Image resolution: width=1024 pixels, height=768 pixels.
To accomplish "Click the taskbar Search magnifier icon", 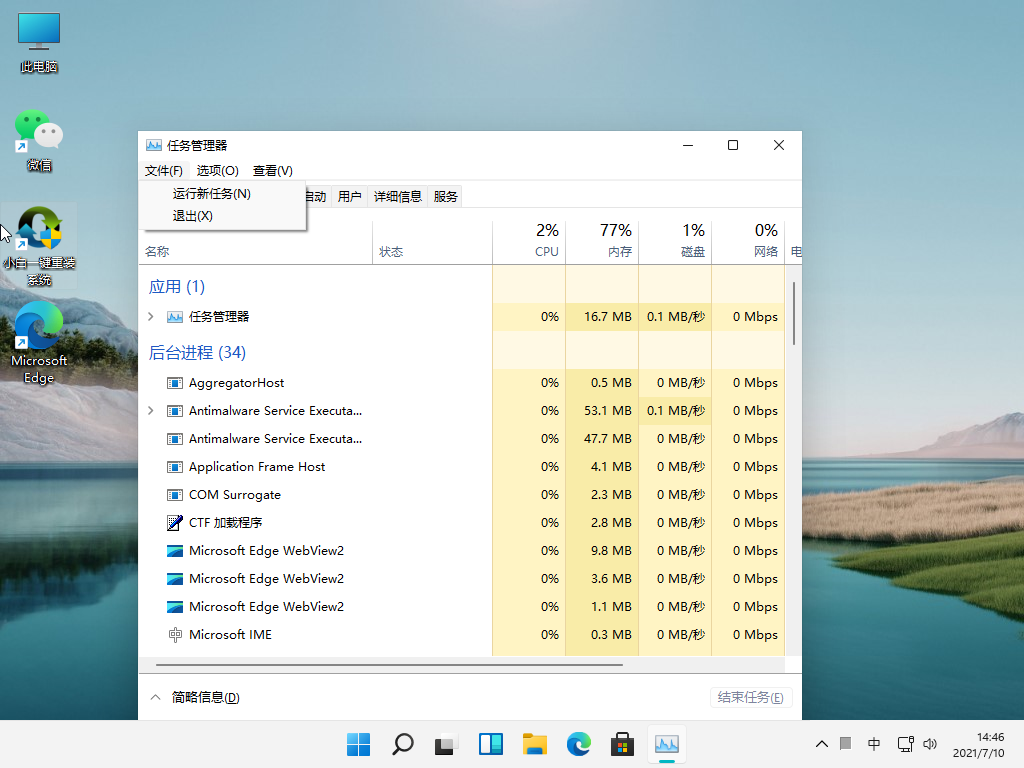I will (402, 744).
